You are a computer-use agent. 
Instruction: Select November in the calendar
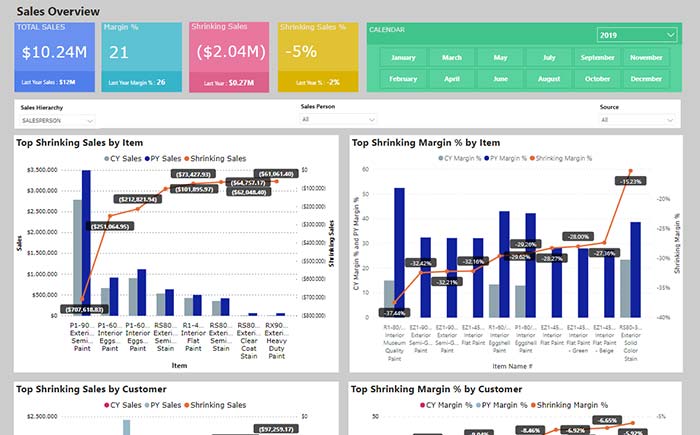point(646,58)
